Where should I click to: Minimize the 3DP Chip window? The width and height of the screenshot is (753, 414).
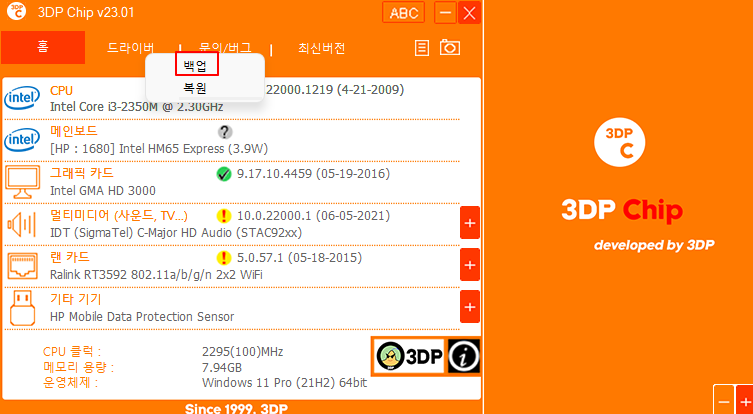pyautogui.click(x=446, y=13)
